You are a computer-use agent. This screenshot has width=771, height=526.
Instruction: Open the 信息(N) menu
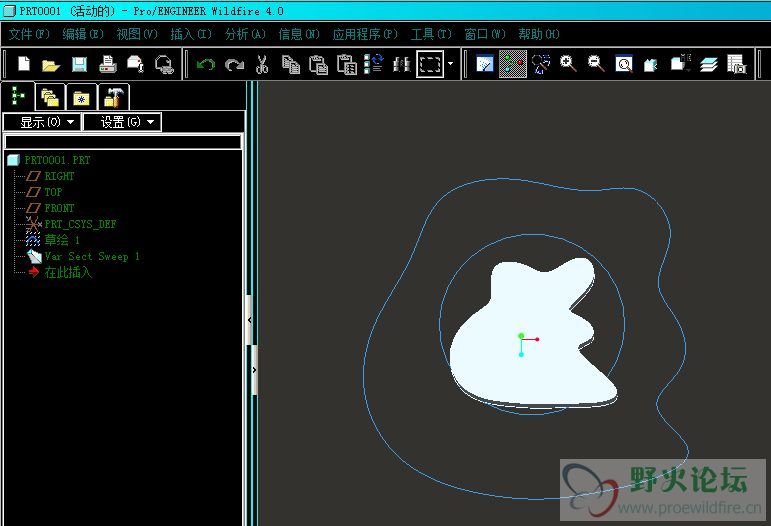pos(299,34)
